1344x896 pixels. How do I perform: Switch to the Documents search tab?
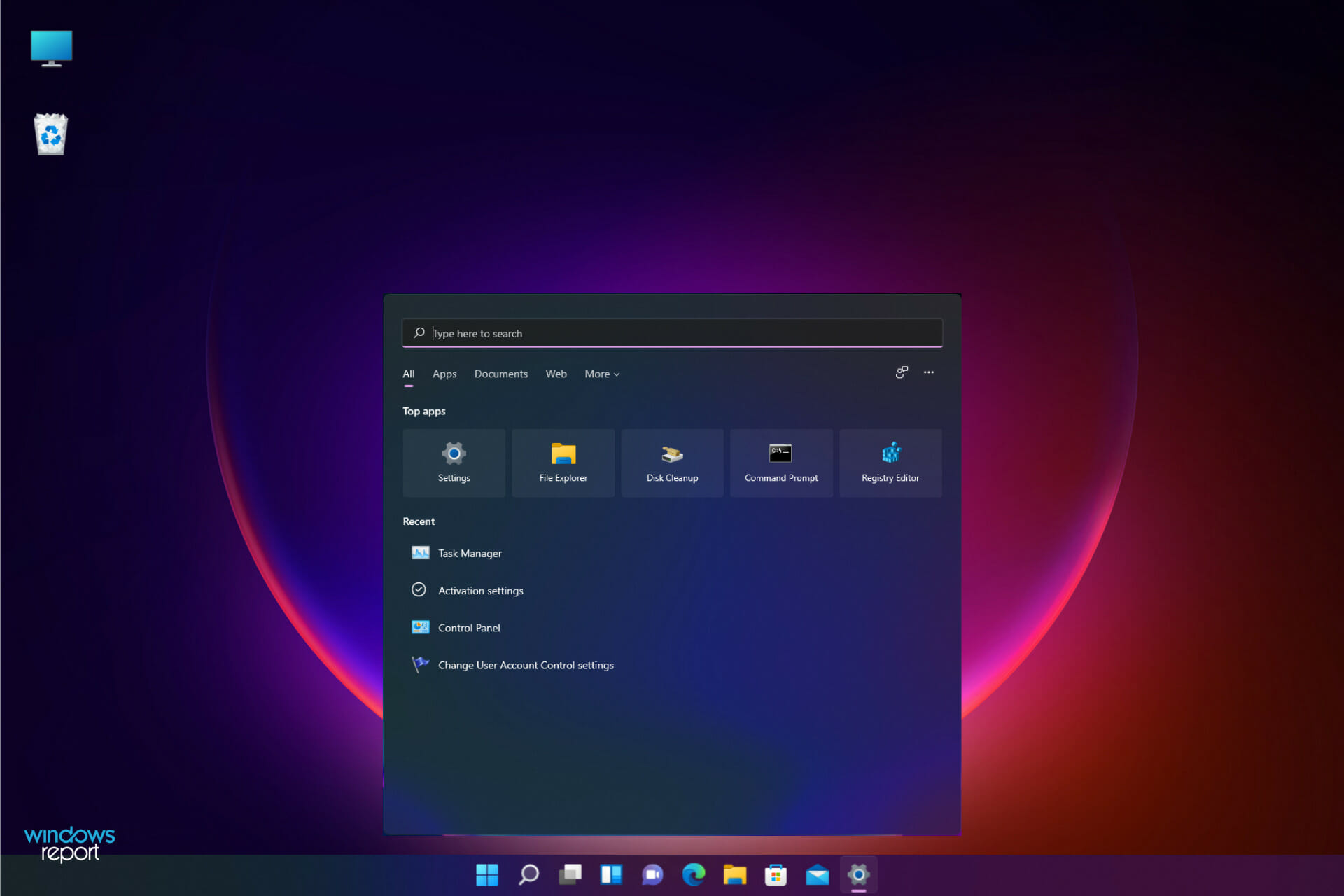click(501, 374)
